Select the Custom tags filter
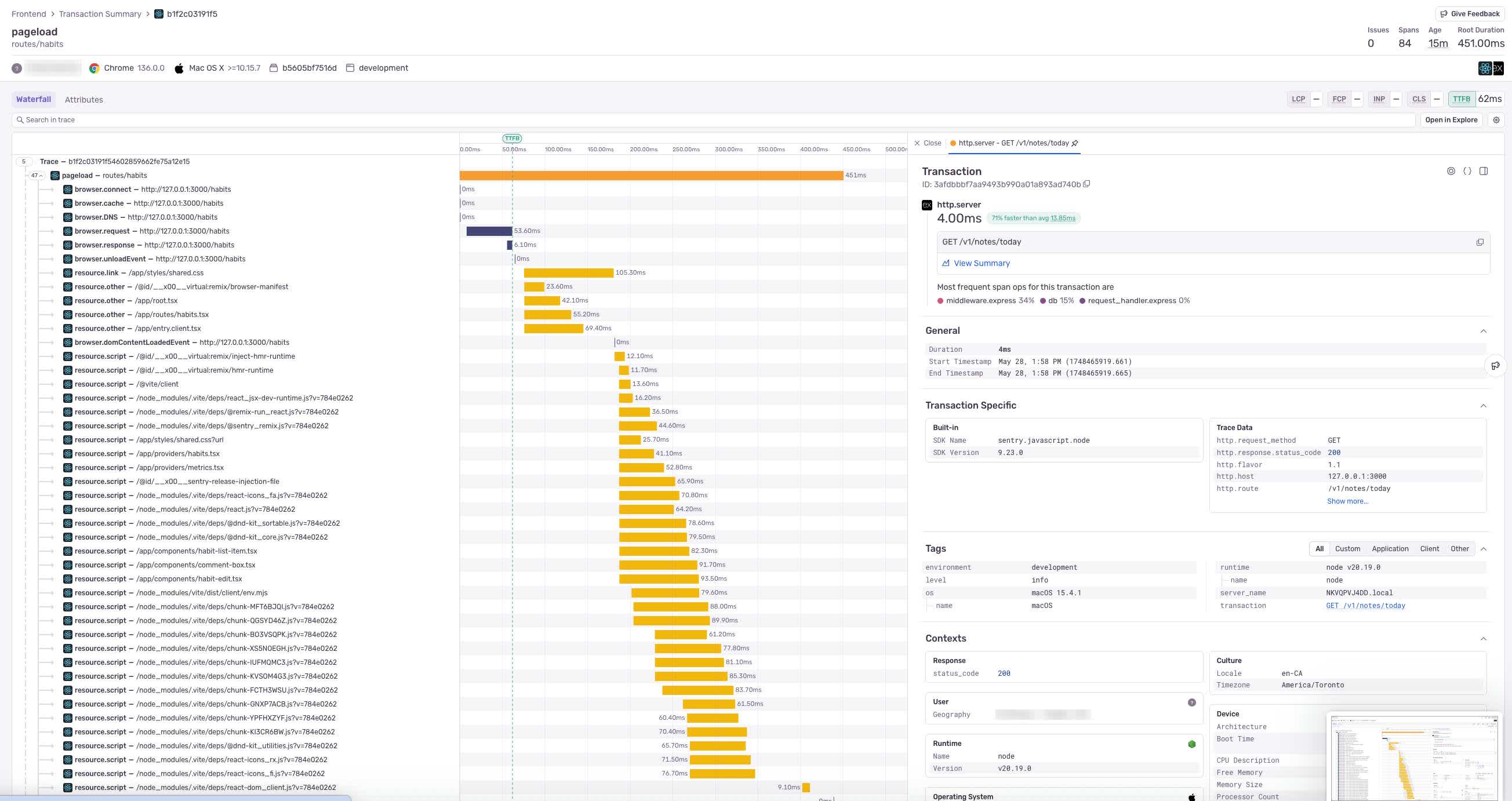The image size is (1512, 801). click(x=1347, y=549)
